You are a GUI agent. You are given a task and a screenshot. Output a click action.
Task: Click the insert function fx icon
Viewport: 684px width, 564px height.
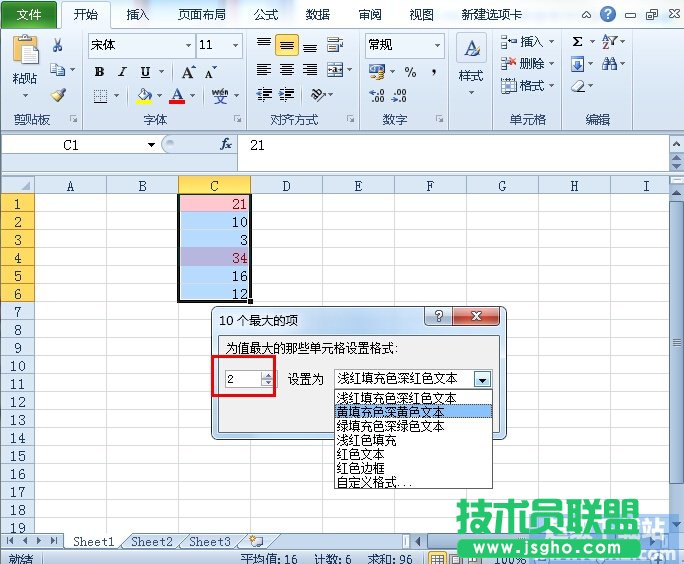(226, 145)
